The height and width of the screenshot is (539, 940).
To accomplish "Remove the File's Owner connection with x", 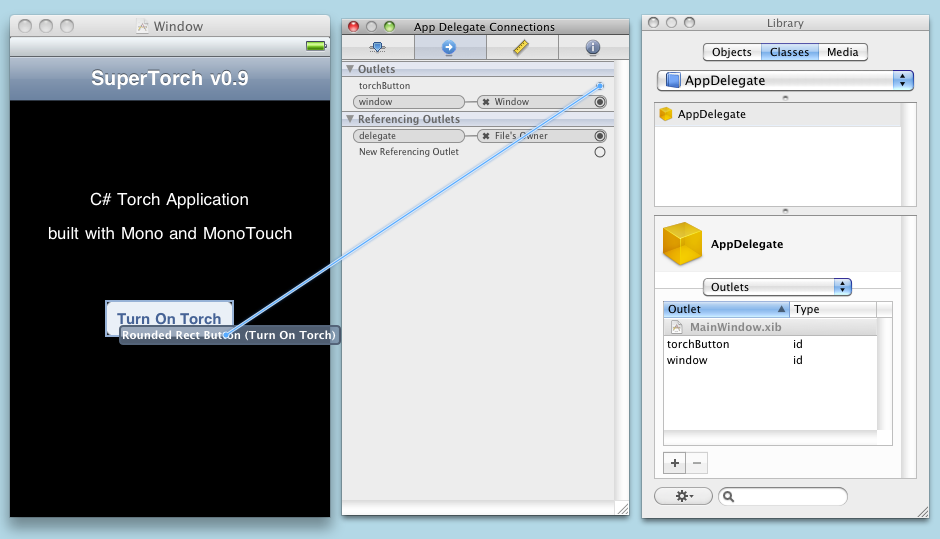I will coord(486,136).
